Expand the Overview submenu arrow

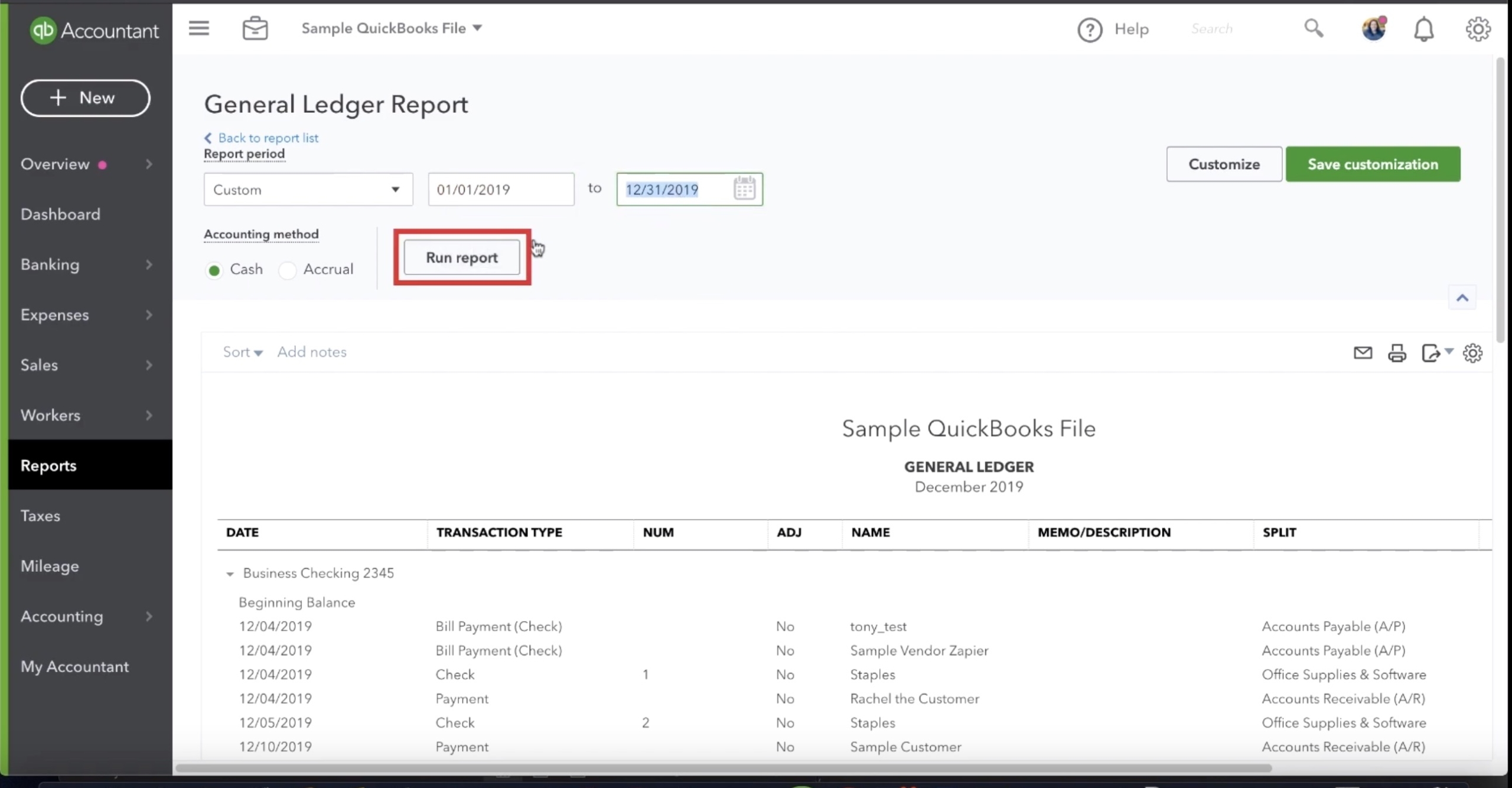(x=149, y=164)
